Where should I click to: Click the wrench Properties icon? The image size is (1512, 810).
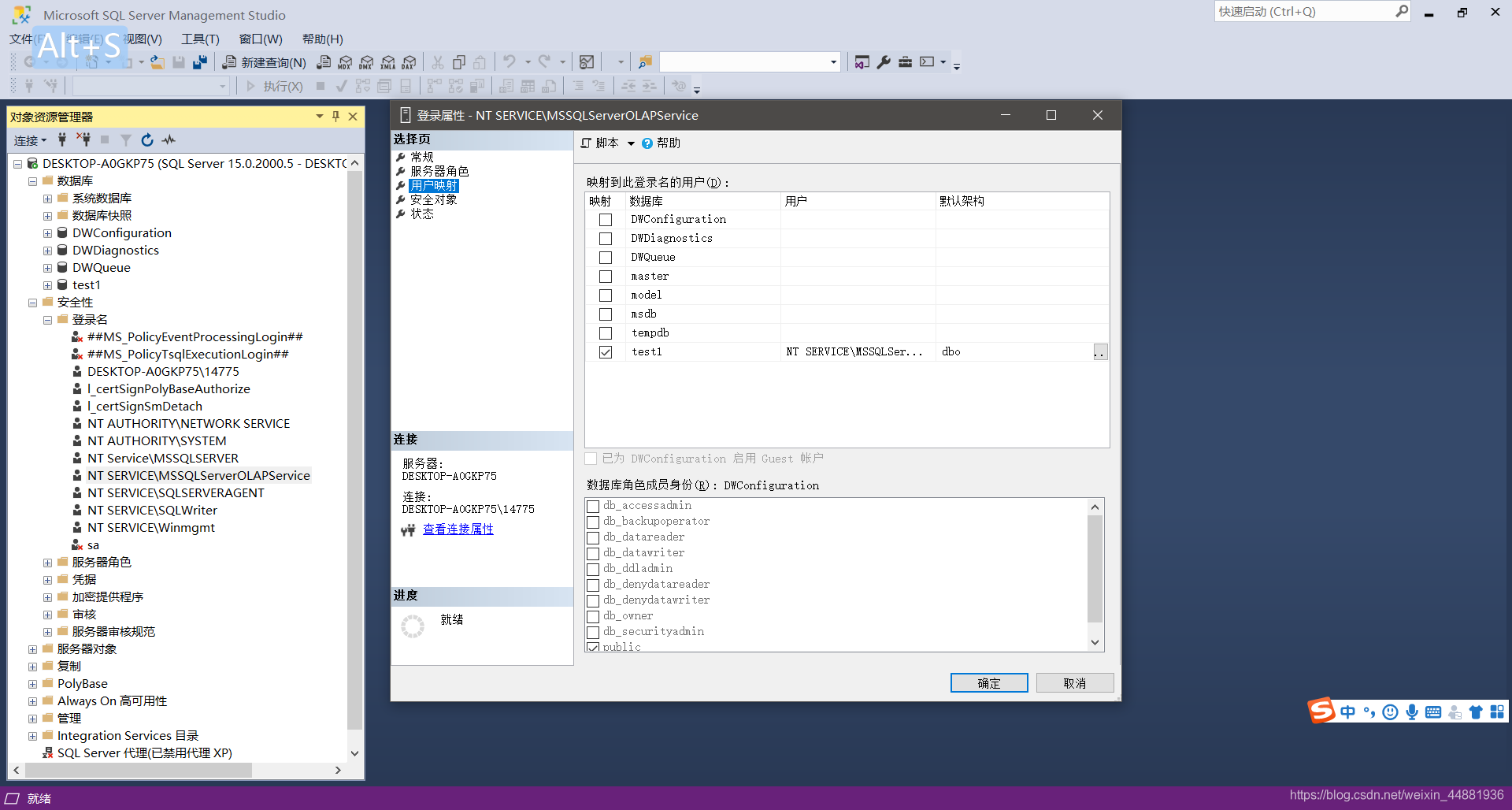[x=884, y=62]
